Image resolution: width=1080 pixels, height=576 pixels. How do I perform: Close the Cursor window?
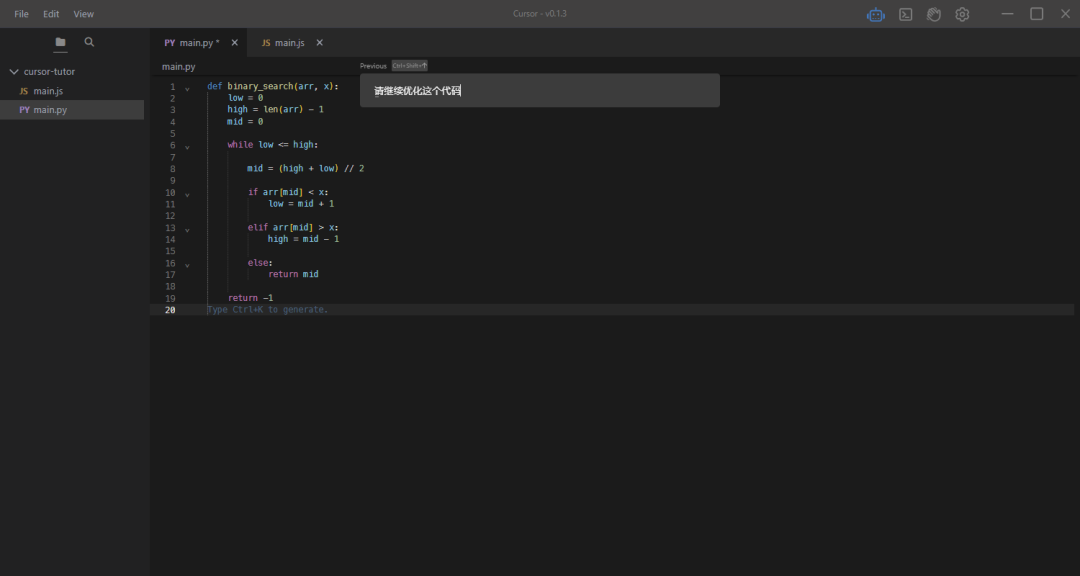pos(1065,14)
